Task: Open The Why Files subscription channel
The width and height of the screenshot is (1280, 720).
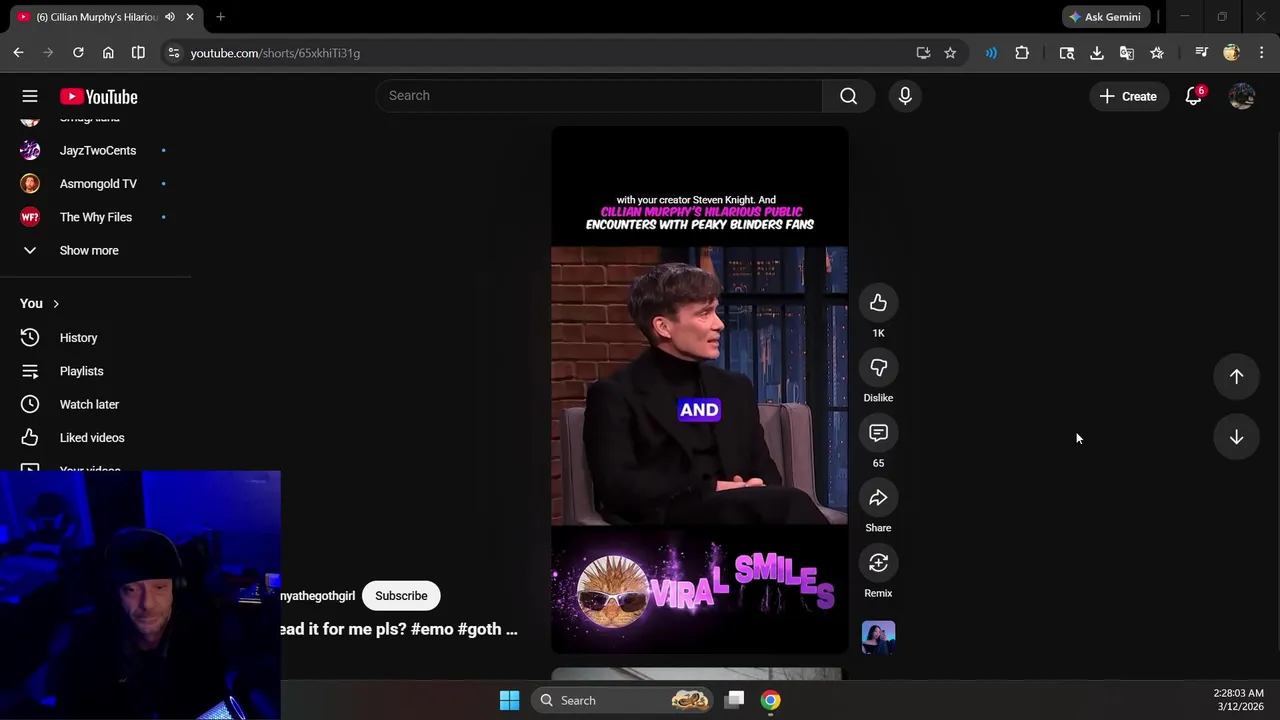Action: click(95, 217)
